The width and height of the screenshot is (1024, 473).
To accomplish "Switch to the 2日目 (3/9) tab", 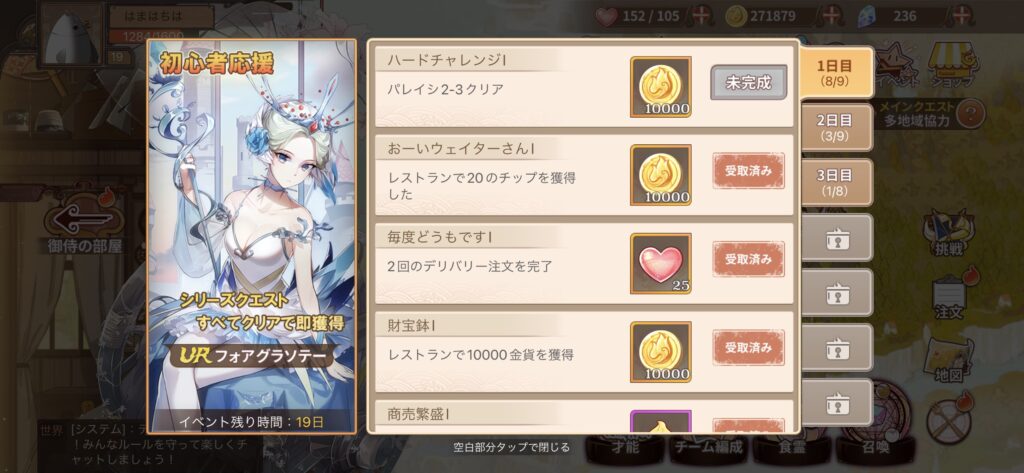I will pyautogui.click(x=835, y=127).
